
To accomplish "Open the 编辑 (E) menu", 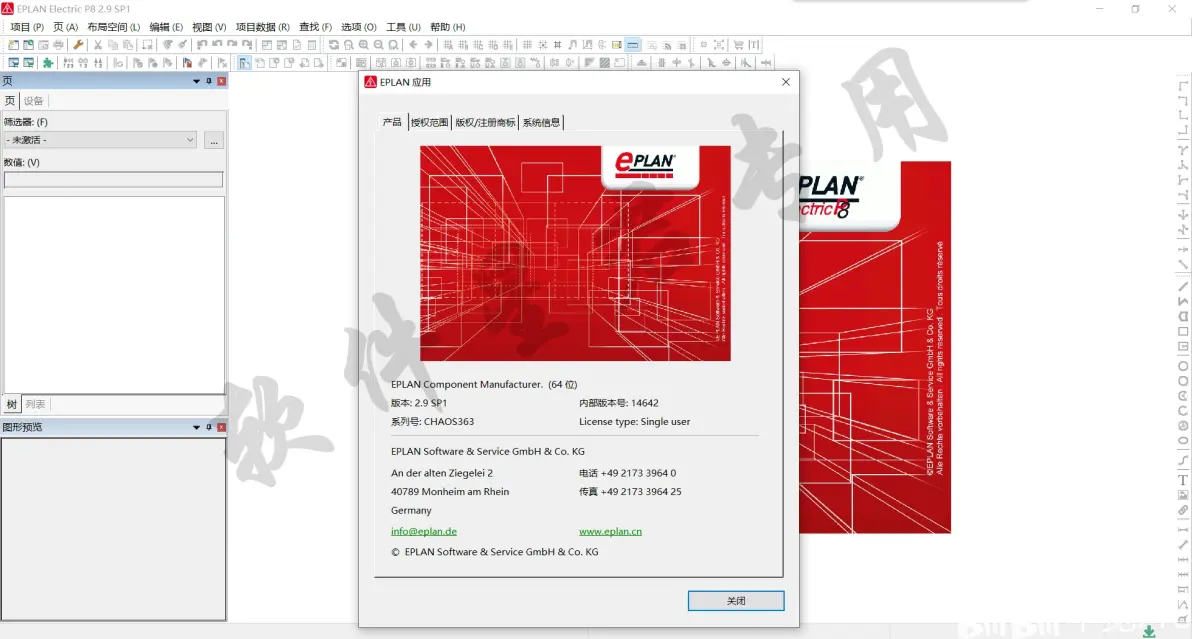I will [166, 27].
